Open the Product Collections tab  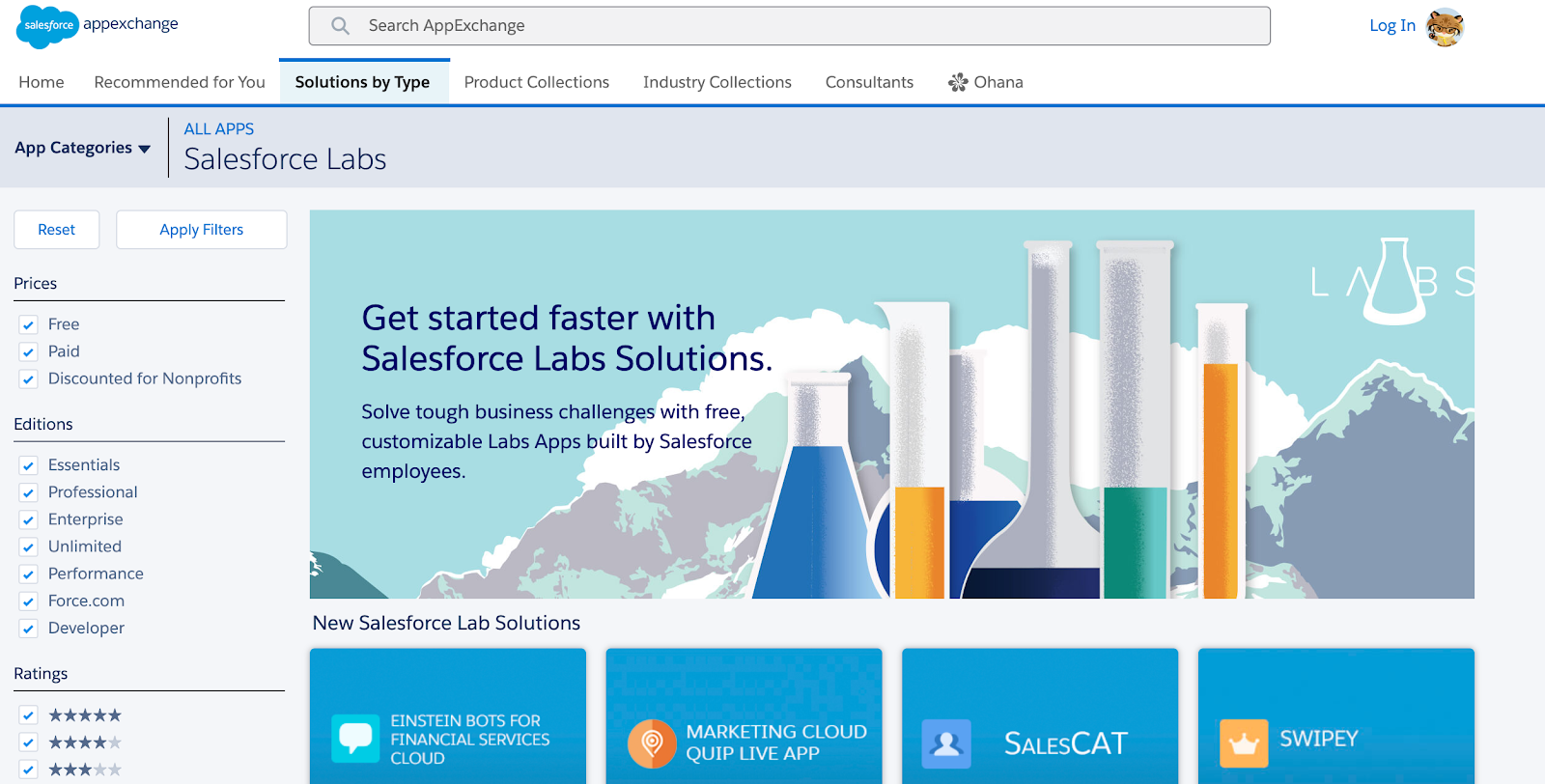tap(537, 82)
